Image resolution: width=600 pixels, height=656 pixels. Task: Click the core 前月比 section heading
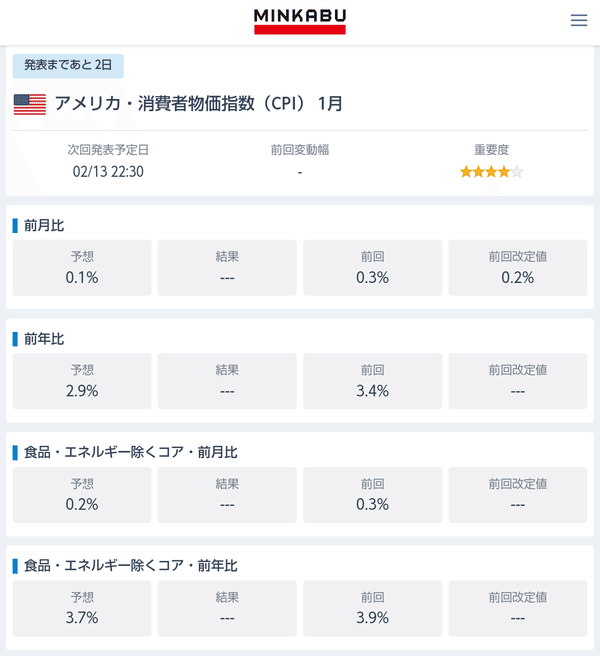click(x=131, y=452)
